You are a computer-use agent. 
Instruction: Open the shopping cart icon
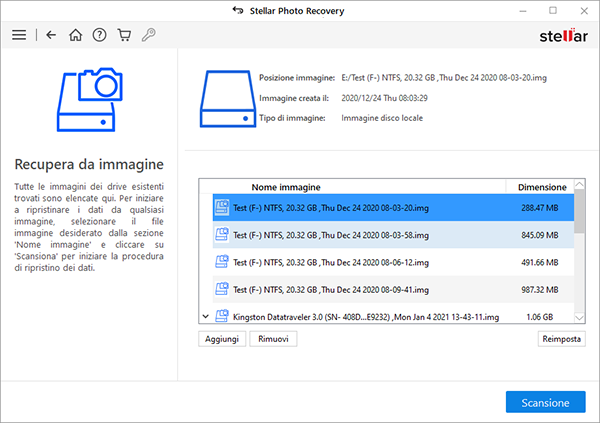point(124,35)
